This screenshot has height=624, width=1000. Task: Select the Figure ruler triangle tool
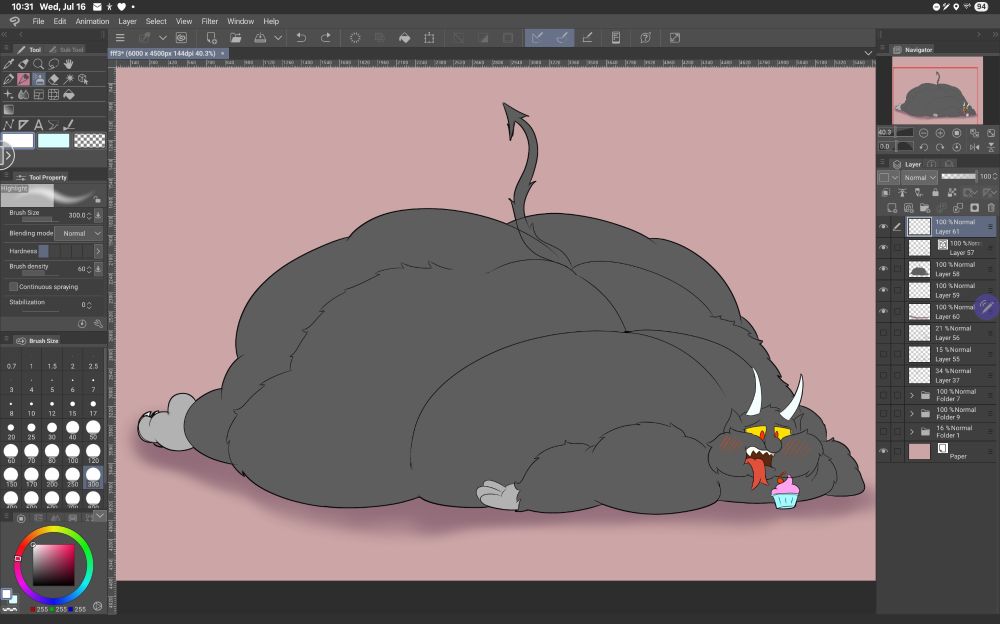[x=24, y=125]
